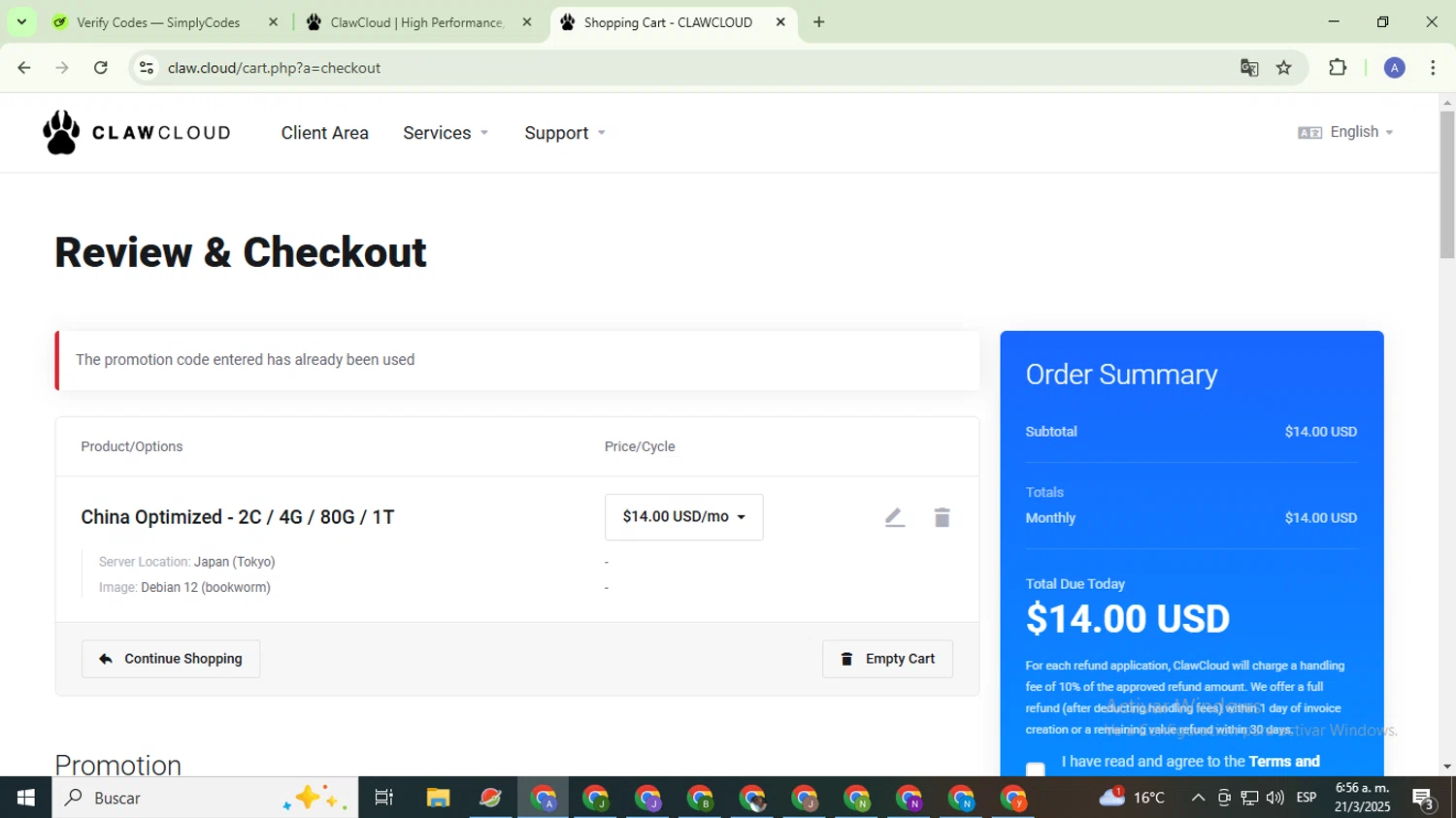Click ESP input language indicator
1456x818 pixels.
pos(1307,798)
